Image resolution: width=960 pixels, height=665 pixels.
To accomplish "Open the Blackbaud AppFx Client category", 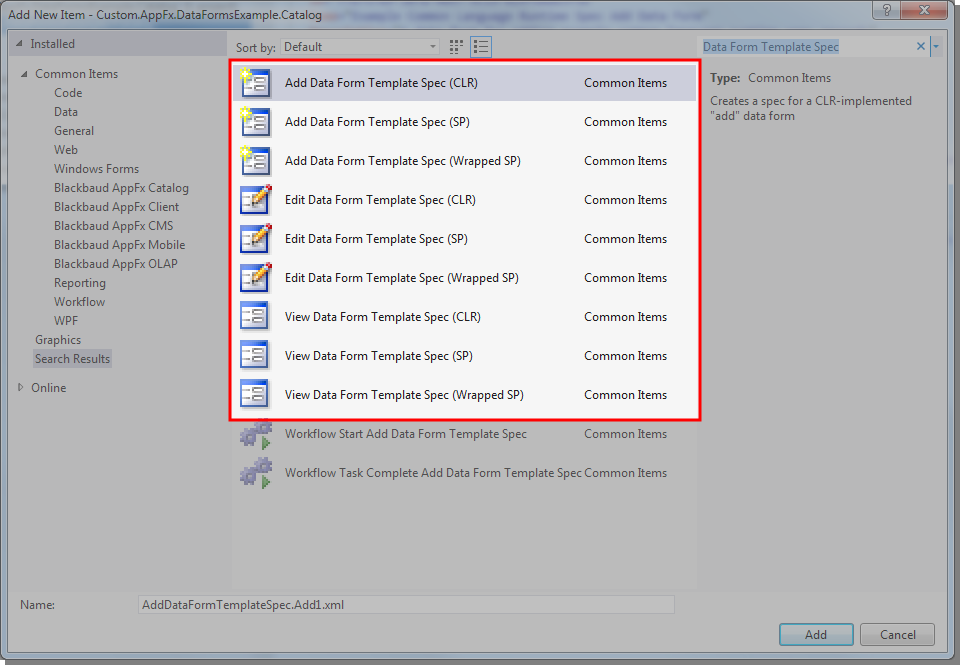I will [x=116, y=207].
